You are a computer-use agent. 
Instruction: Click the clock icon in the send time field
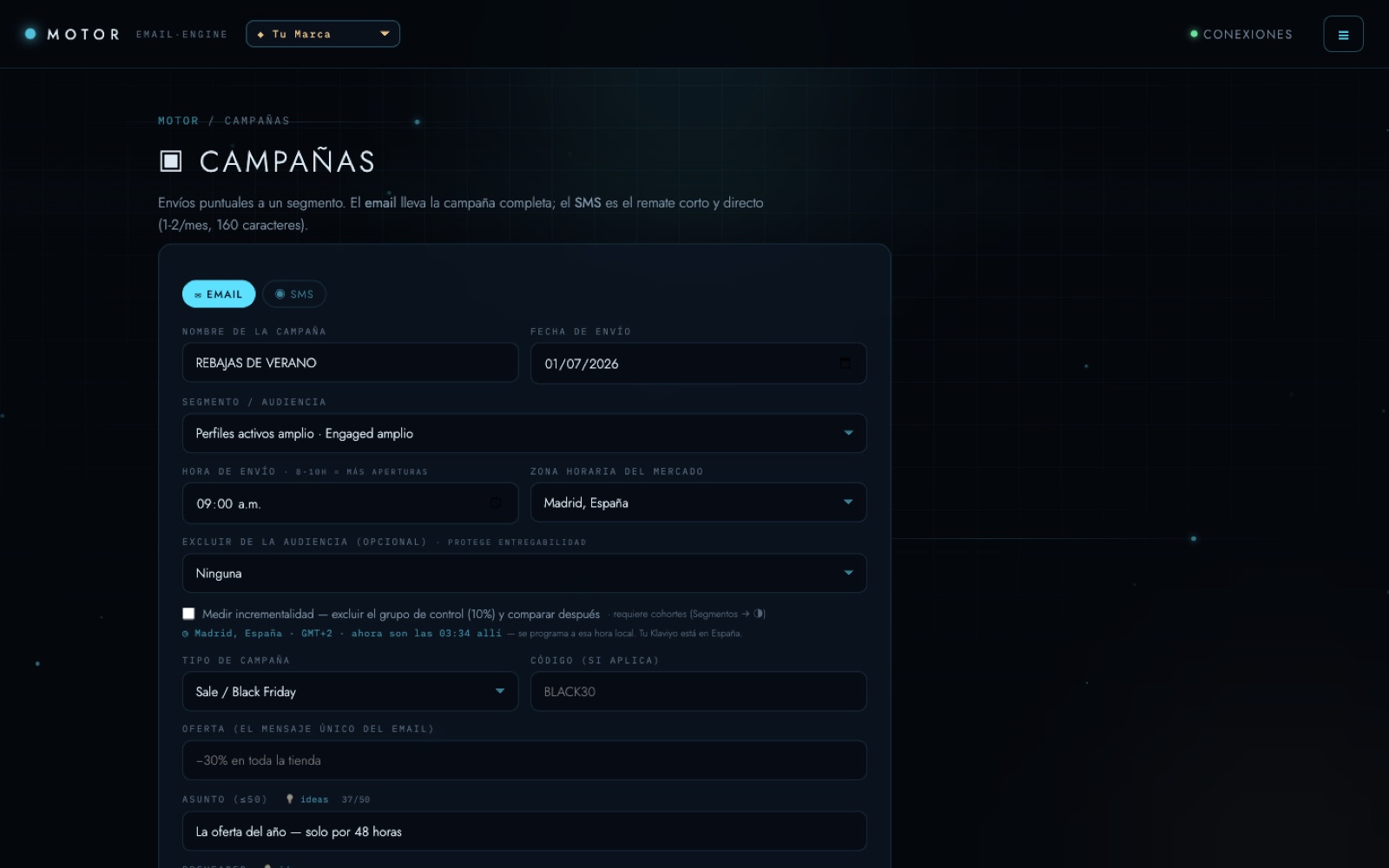496,503
